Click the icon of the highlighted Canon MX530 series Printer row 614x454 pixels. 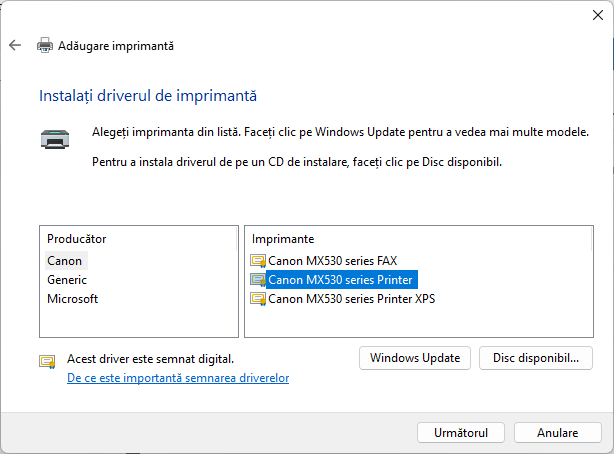point(258,280)
